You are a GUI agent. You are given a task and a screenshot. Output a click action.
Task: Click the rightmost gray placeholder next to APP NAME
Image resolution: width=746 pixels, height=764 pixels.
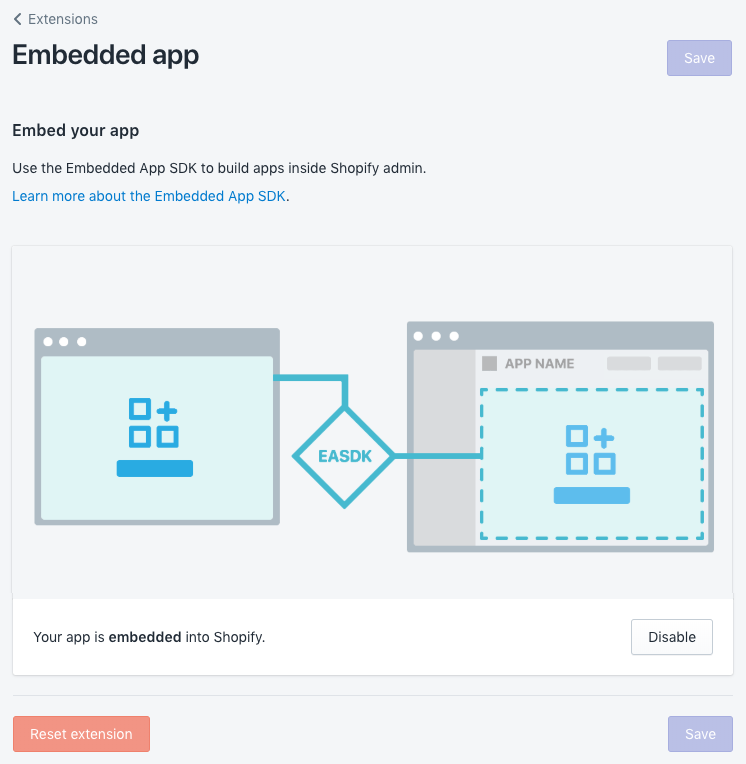coord(679,364)
